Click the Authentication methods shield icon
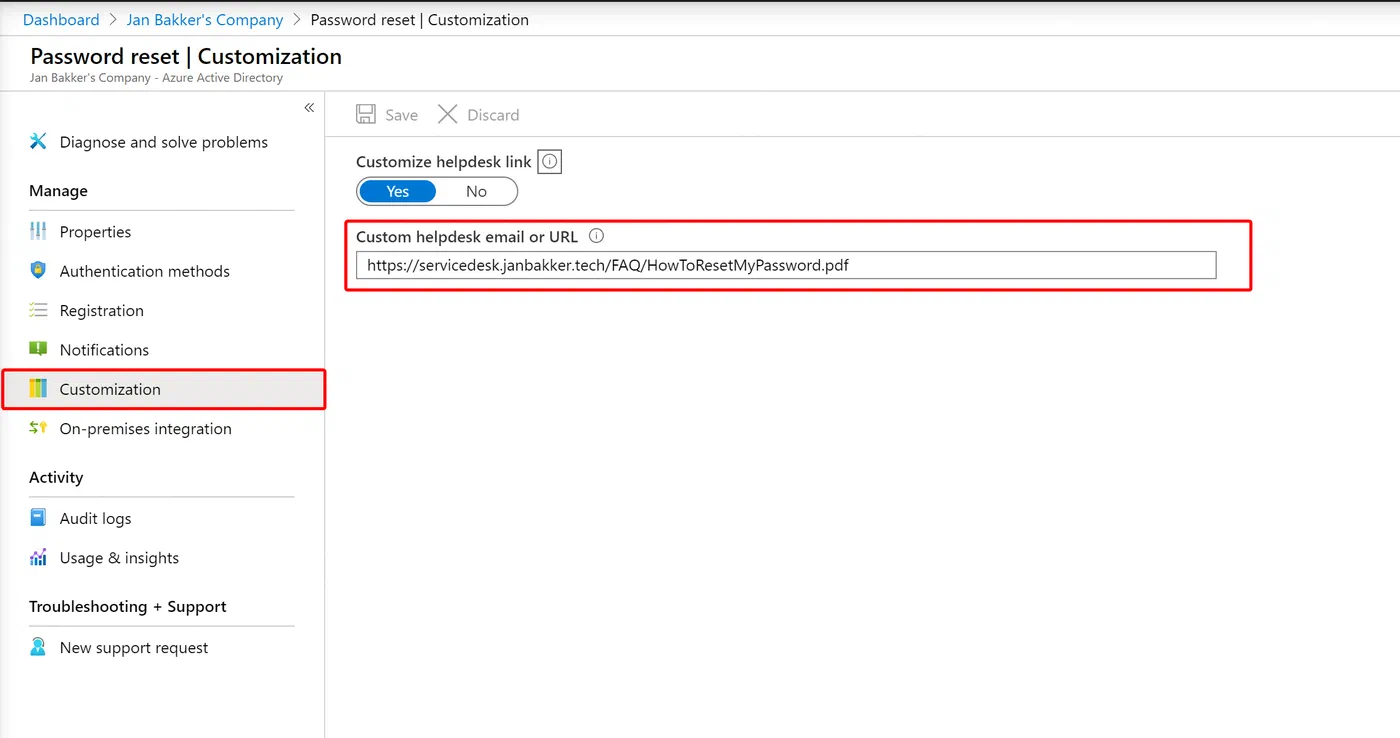 pyautogui.click(x=38, y=270)
